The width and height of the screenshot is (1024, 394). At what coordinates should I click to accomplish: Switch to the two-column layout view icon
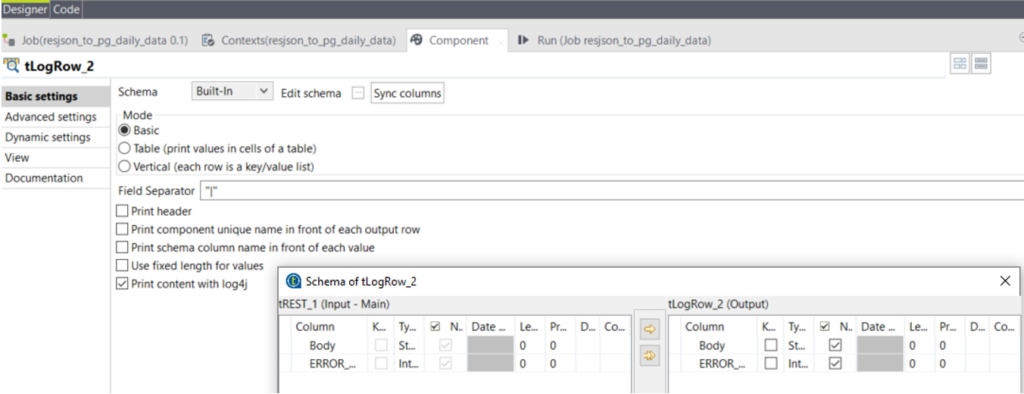point(959,63)
